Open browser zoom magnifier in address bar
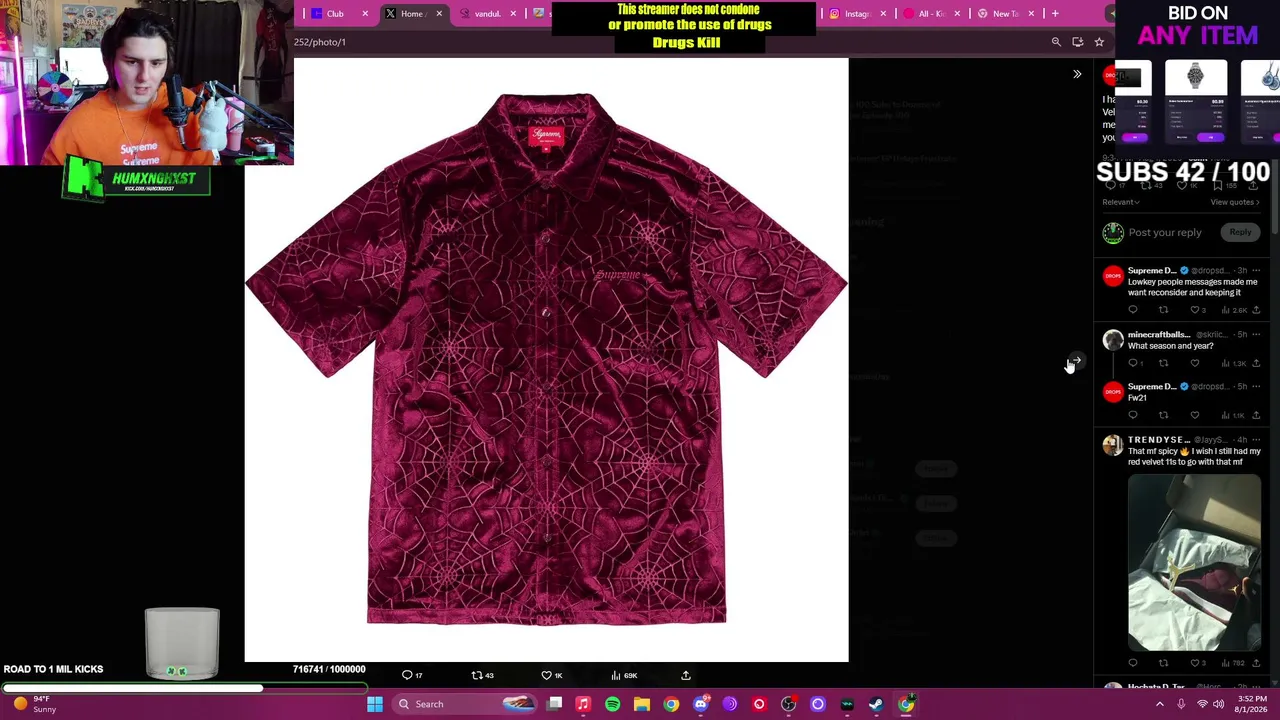Image resolution: width=1280 pixels, height=720 pixels. pos(1056,42)
